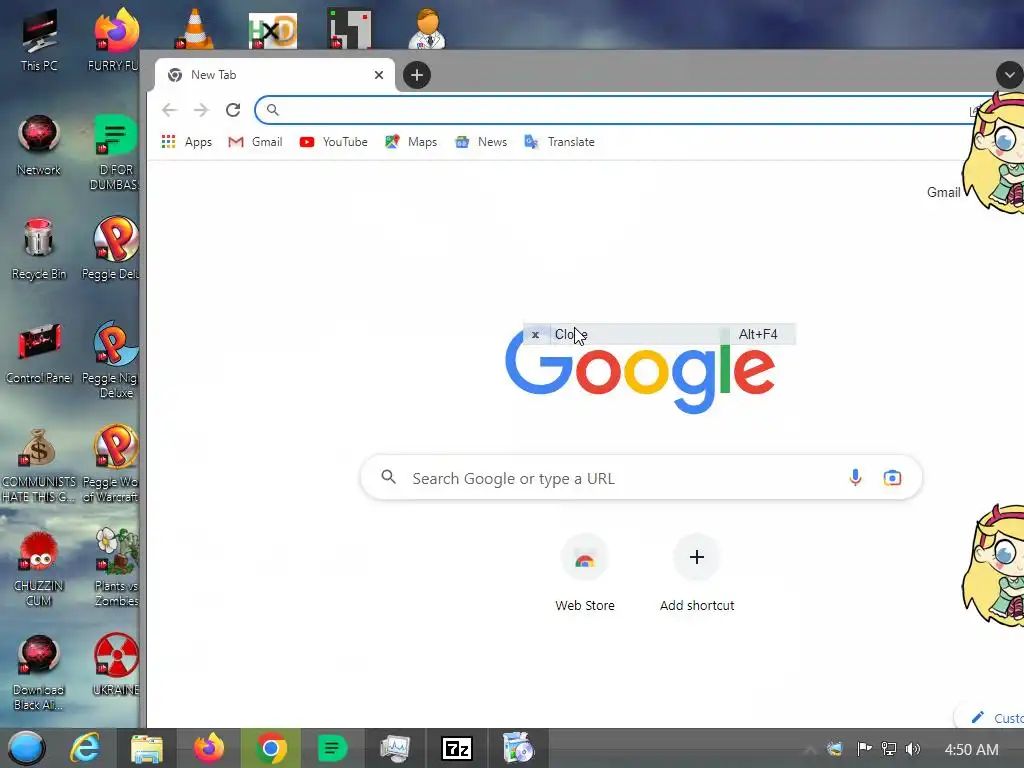Click the Add shortcut plus tile
The height and width of the screenshot is (768, 1024).
coord(697,573)
